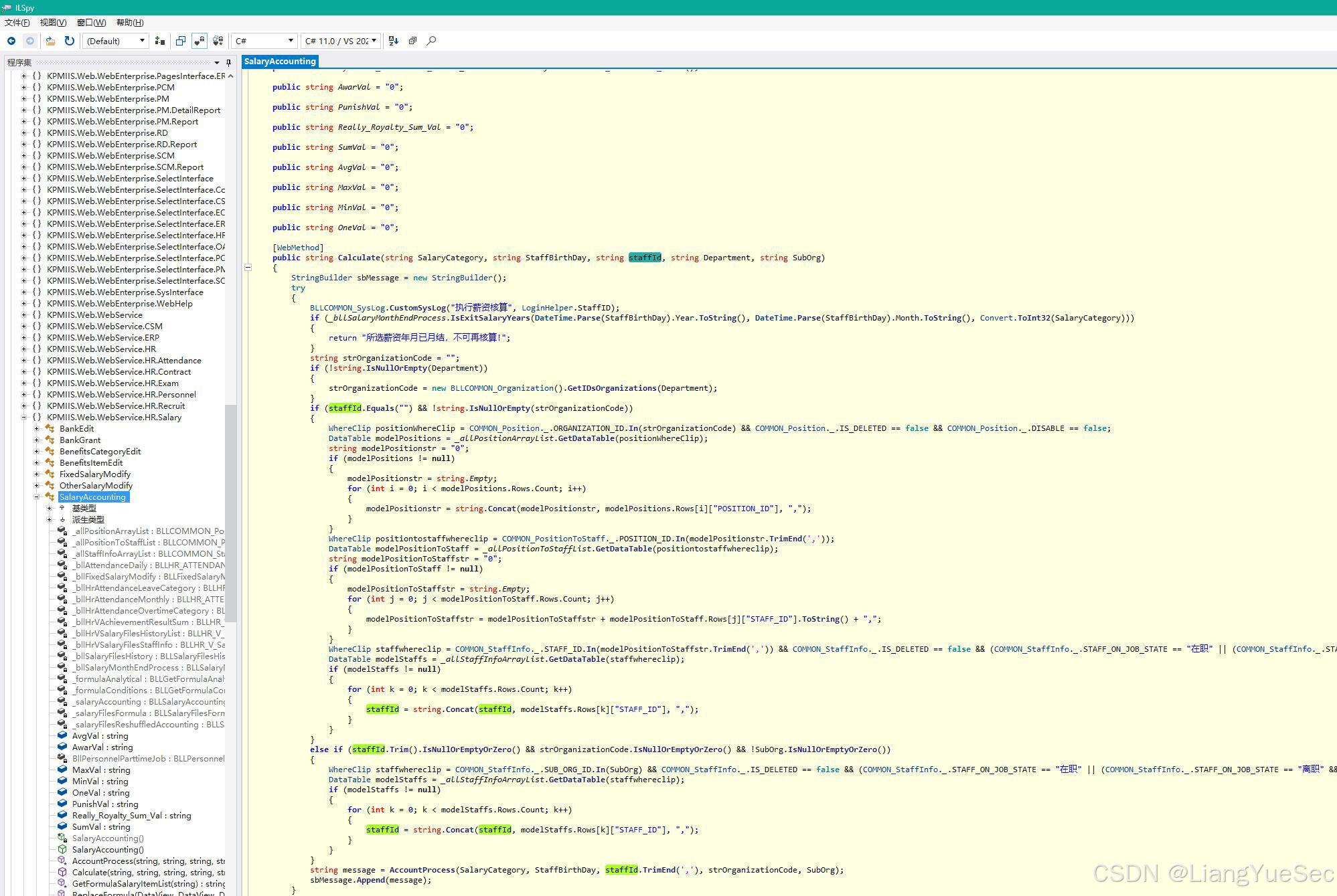The width and height of the screenshot is (1337, 896).
Task: Click the Back navigation arrow
Action: 11,41
